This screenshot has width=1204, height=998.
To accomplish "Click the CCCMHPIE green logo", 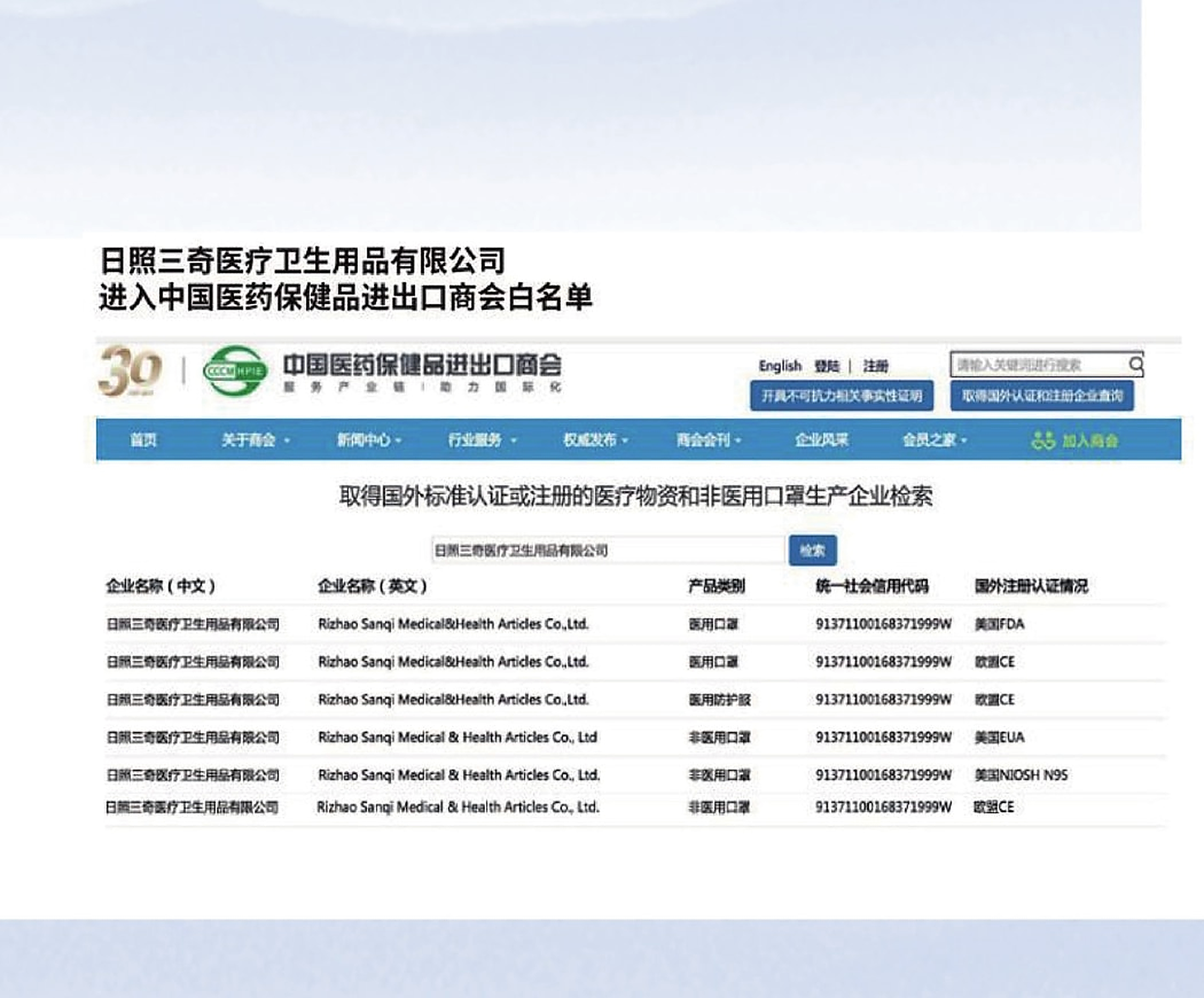I will tap(236, 371).
